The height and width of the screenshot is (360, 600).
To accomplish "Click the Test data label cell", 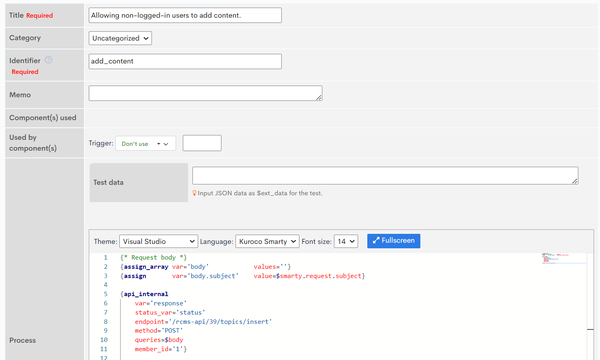I will pyautogui.click(x=139, y=182).
